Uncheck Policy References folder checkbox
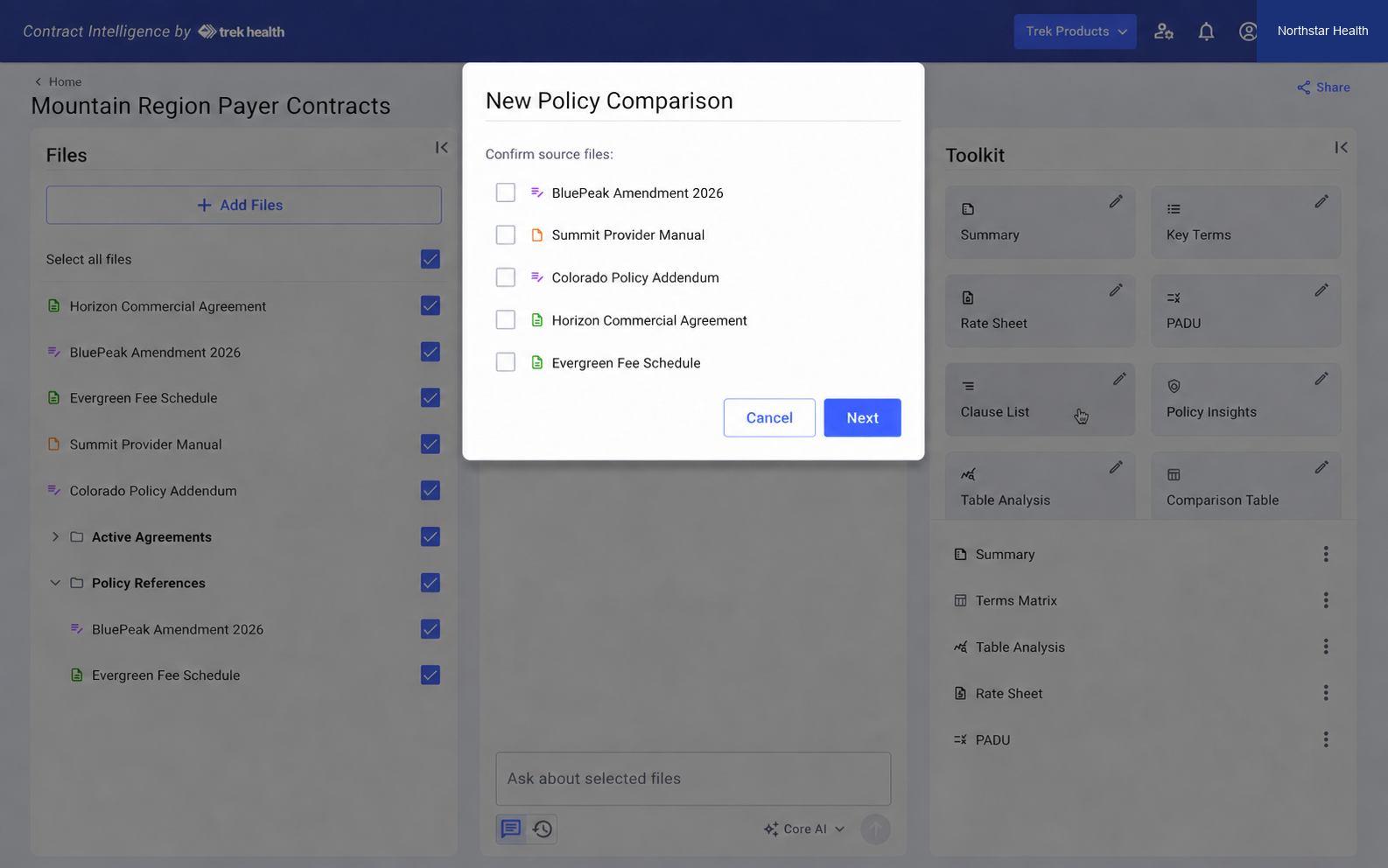 (x=431, y=583)
